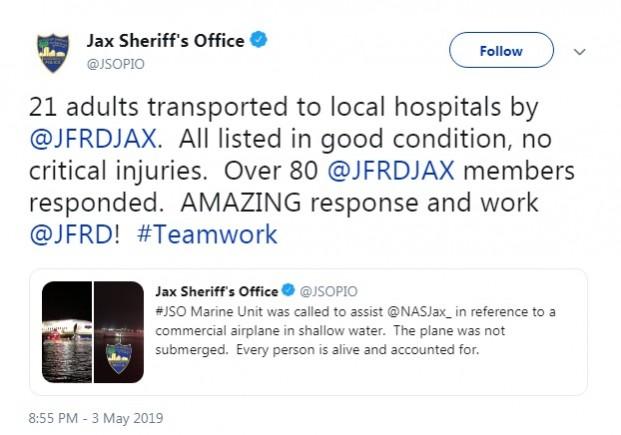Viewport: 621px width, 435px height.
Task: Click the verified badge in the quoted tweet
Action: pyautogui.click(x=289, y=291)
